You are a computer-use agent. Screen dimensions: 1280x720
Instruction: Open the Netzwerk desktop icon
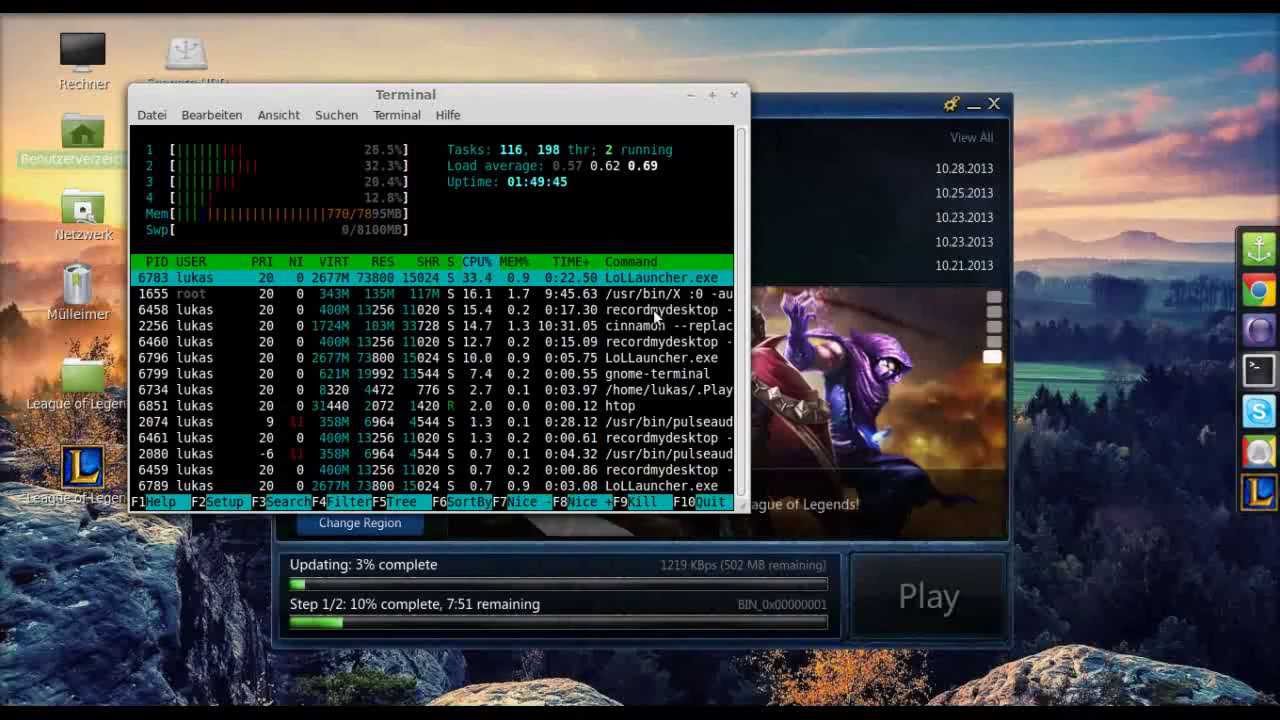point(82,207)
